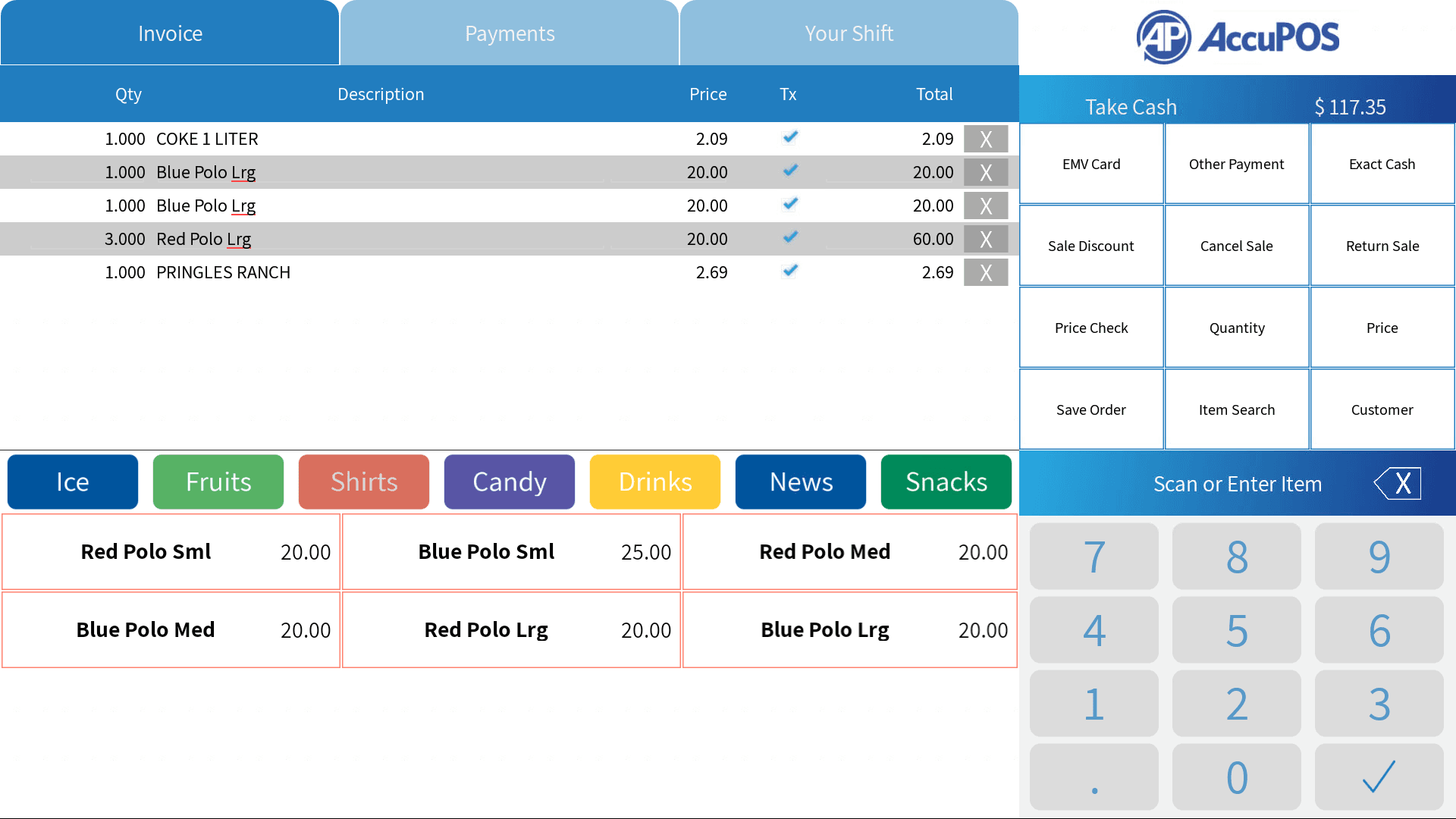Image resolution: width=1456 pixels, height=819 pixels.
Task: Select the EMV Card payment button
Action: point(1091,164)
